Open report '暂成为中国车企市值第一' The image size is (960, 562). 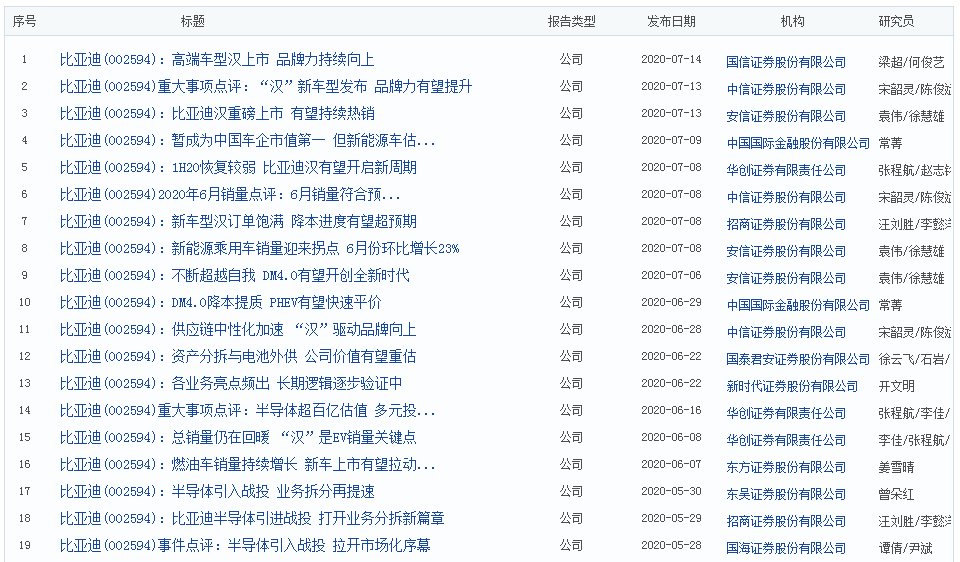[247, 140]
